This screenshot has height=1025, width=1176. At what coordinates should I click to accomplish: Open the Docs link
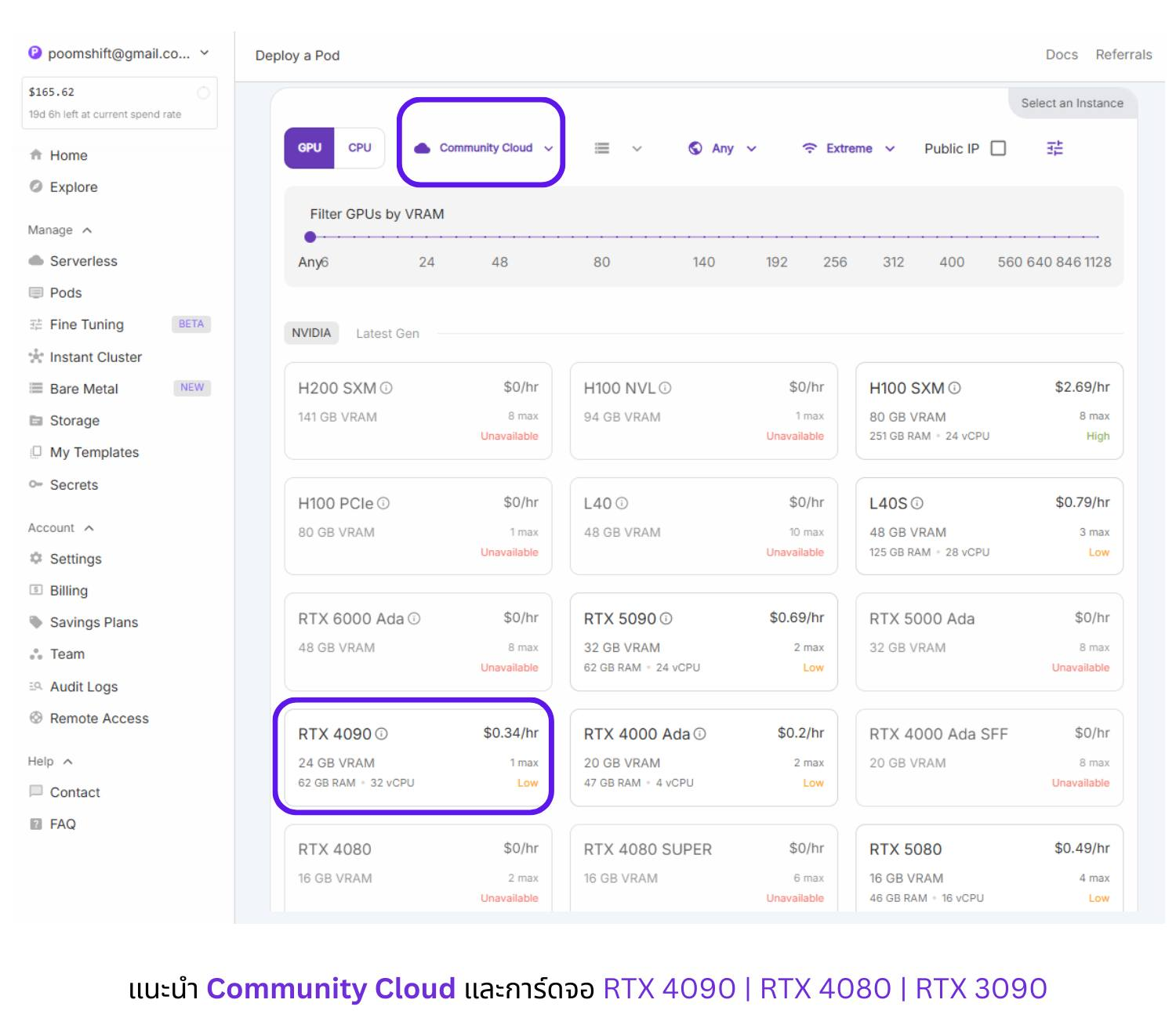point(1062,55)
